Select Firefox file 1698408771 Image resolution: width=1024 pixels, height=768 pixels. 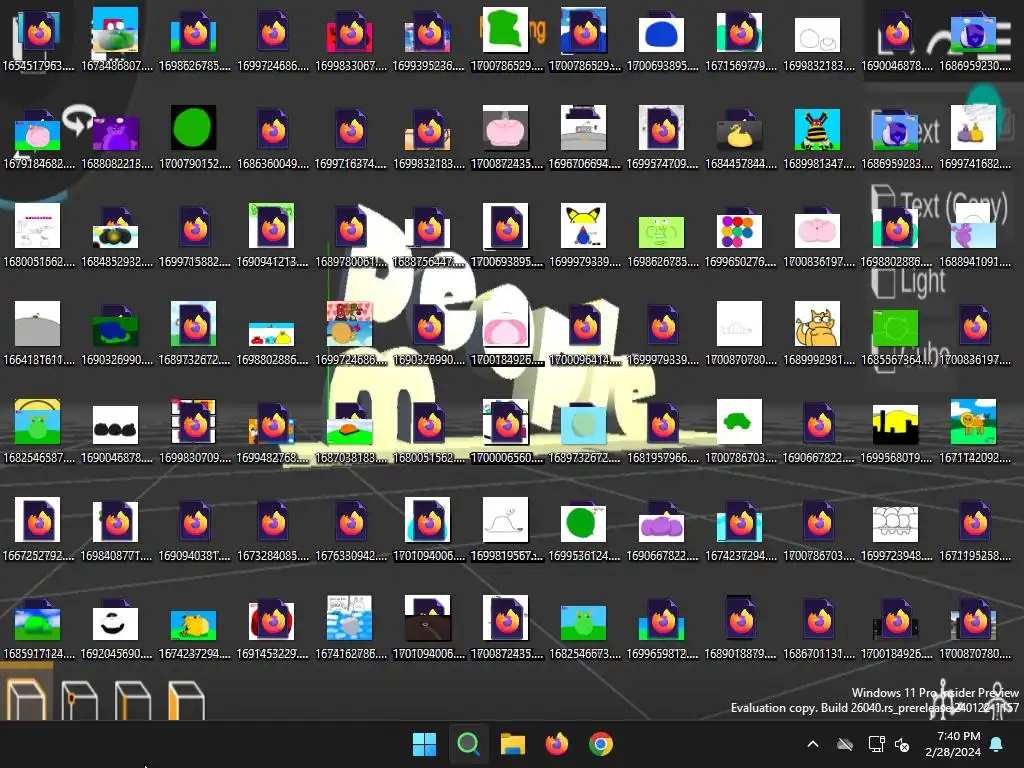pos(116,529)
